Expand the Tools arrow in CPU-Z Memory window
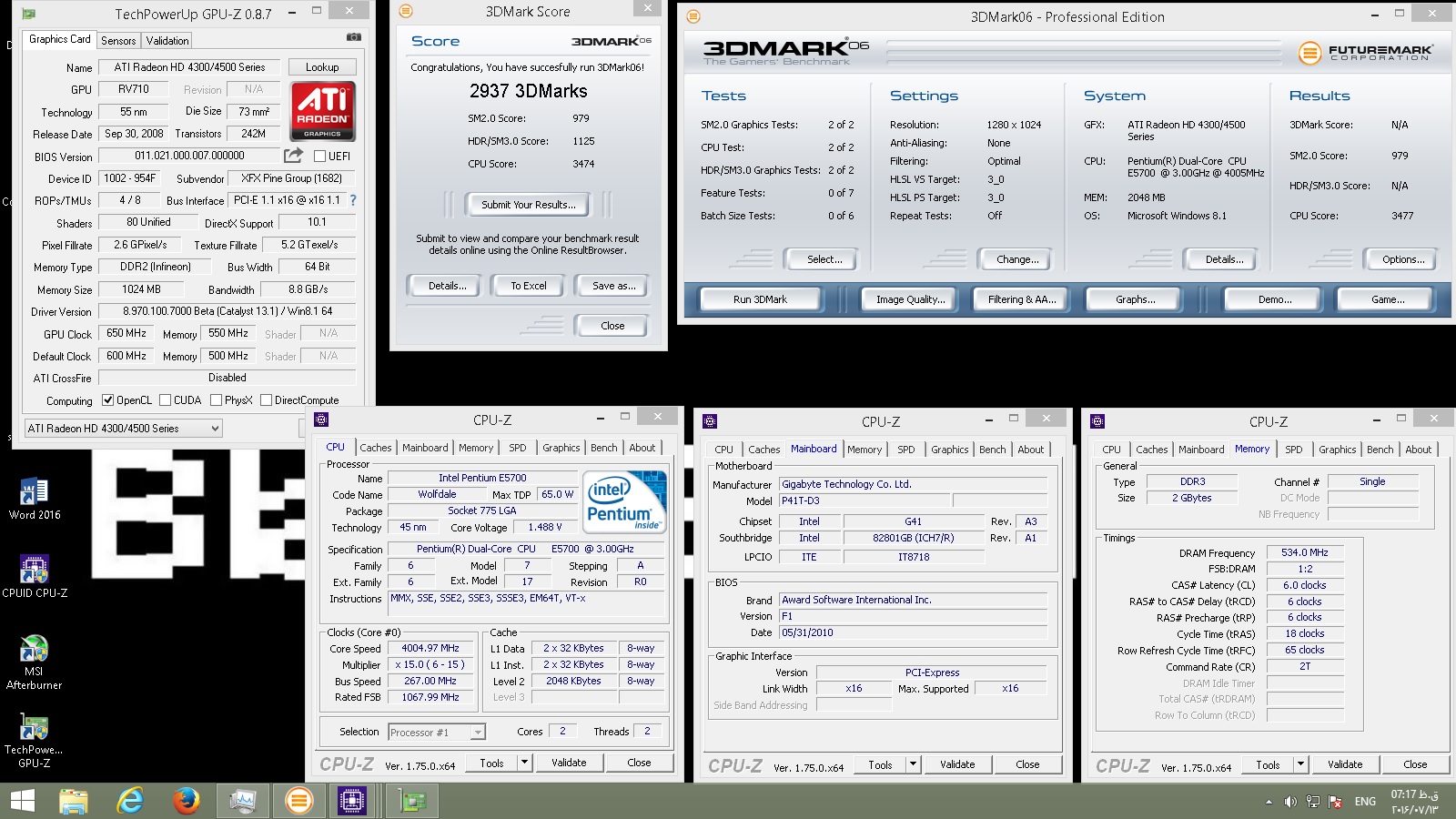The height and width of the screenshot is (819, 1456). point(1300,764)
